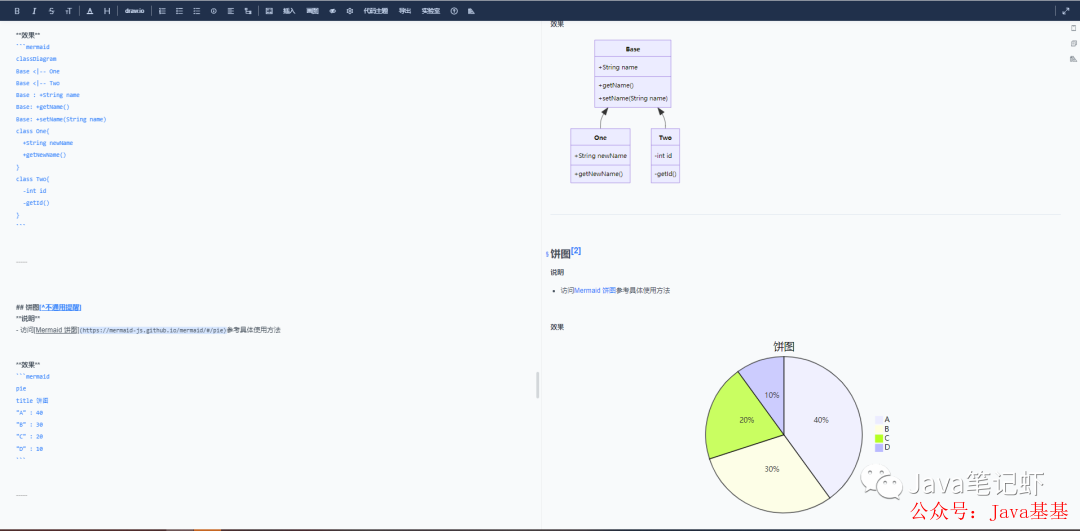Click the Mermaid 饼图 link text in the editor
Image resolution: width=1080 pixels, height=531 pixels.
click(x=57, y=330)
